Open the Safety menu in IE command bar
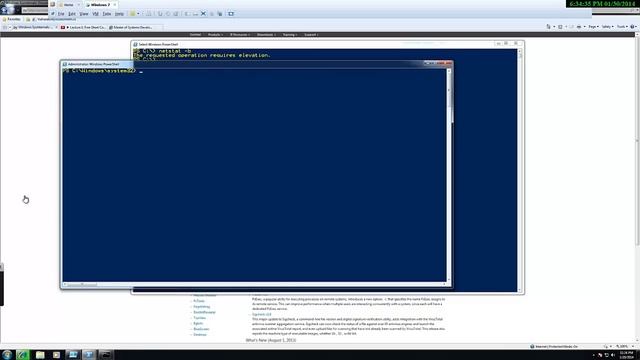The height and width of the screenshot is (360, 640). click(x=607, y=27)
